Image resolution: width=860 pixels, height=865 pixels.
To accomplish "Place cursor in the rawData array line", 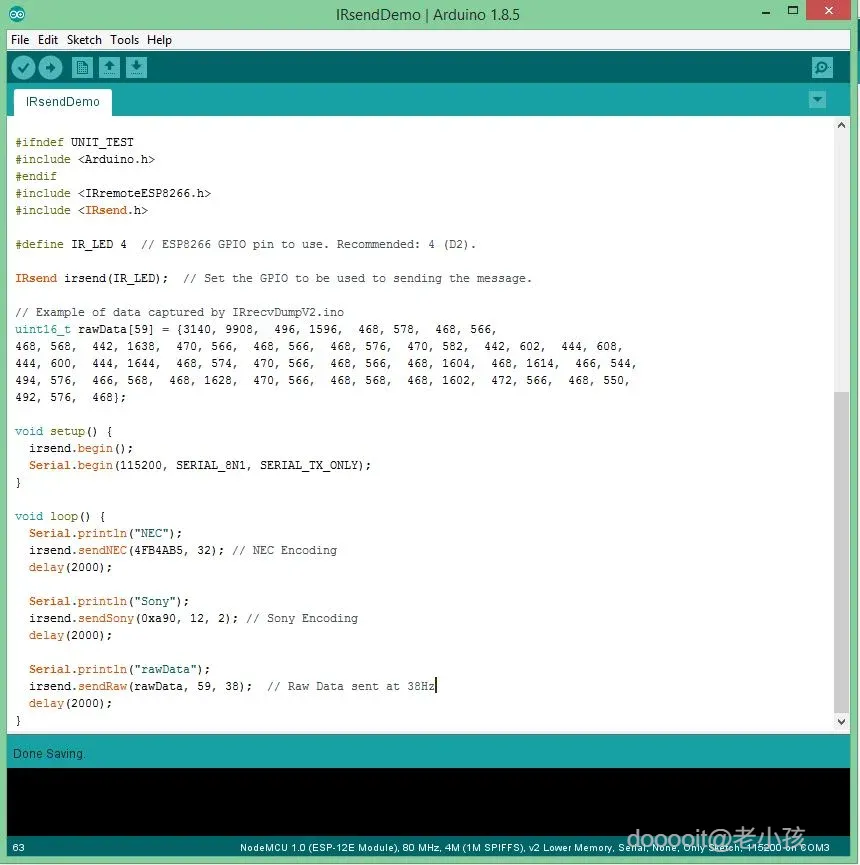I will [x=256, y=329].
